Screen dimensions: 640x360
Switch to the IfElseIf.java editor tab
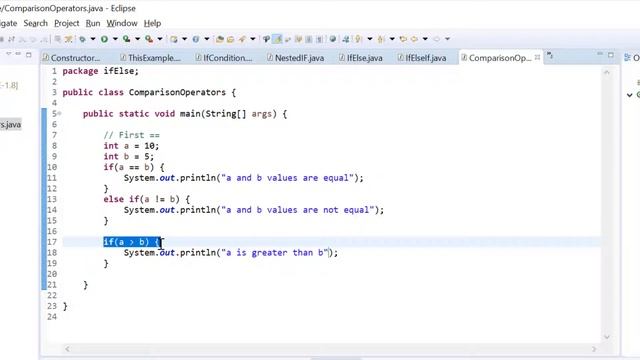click(422, 58)
